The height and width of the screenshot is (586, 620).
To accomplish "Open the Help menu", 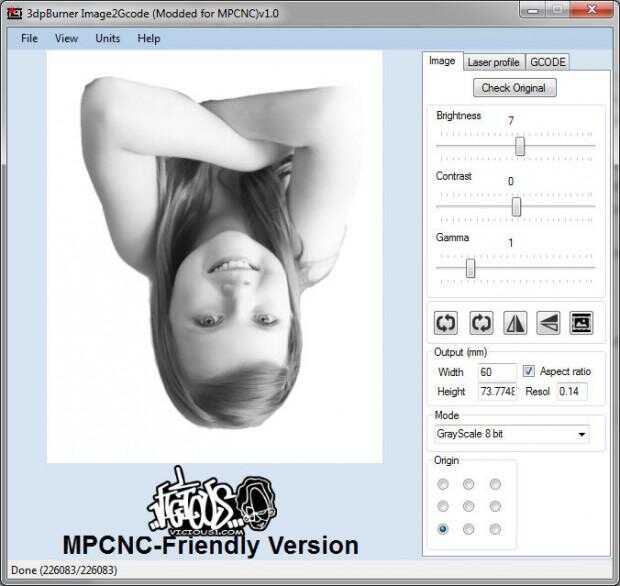I will (x=149, y=38).
